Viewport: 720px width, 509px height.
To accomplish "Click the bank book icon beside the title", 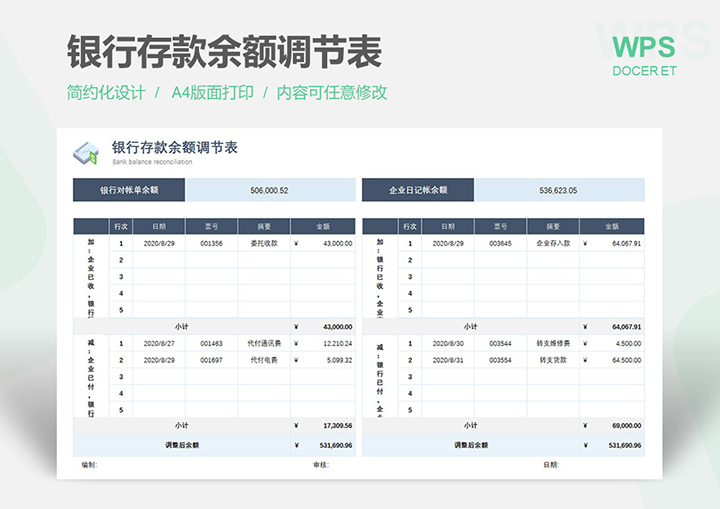I will (85, 152).
